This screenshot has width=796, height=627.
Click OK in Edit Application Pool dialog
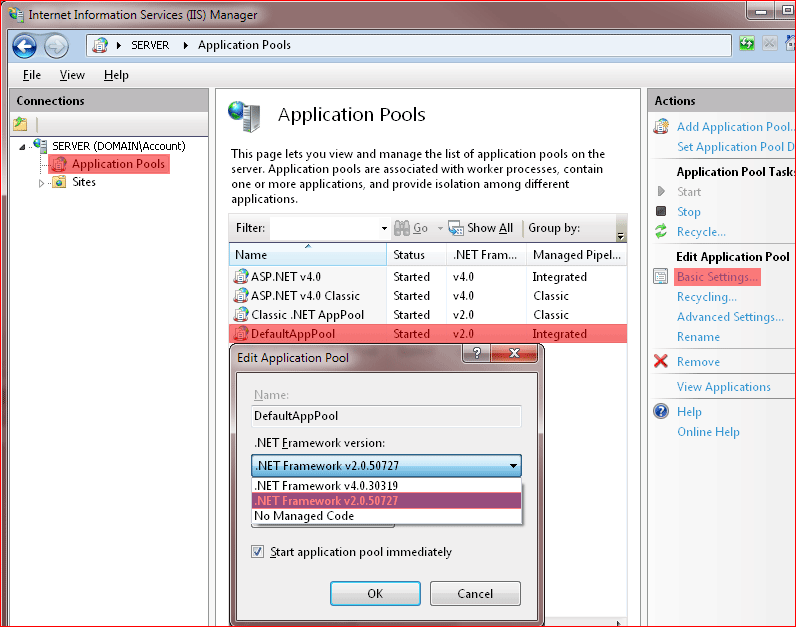(x=375, y=593)
